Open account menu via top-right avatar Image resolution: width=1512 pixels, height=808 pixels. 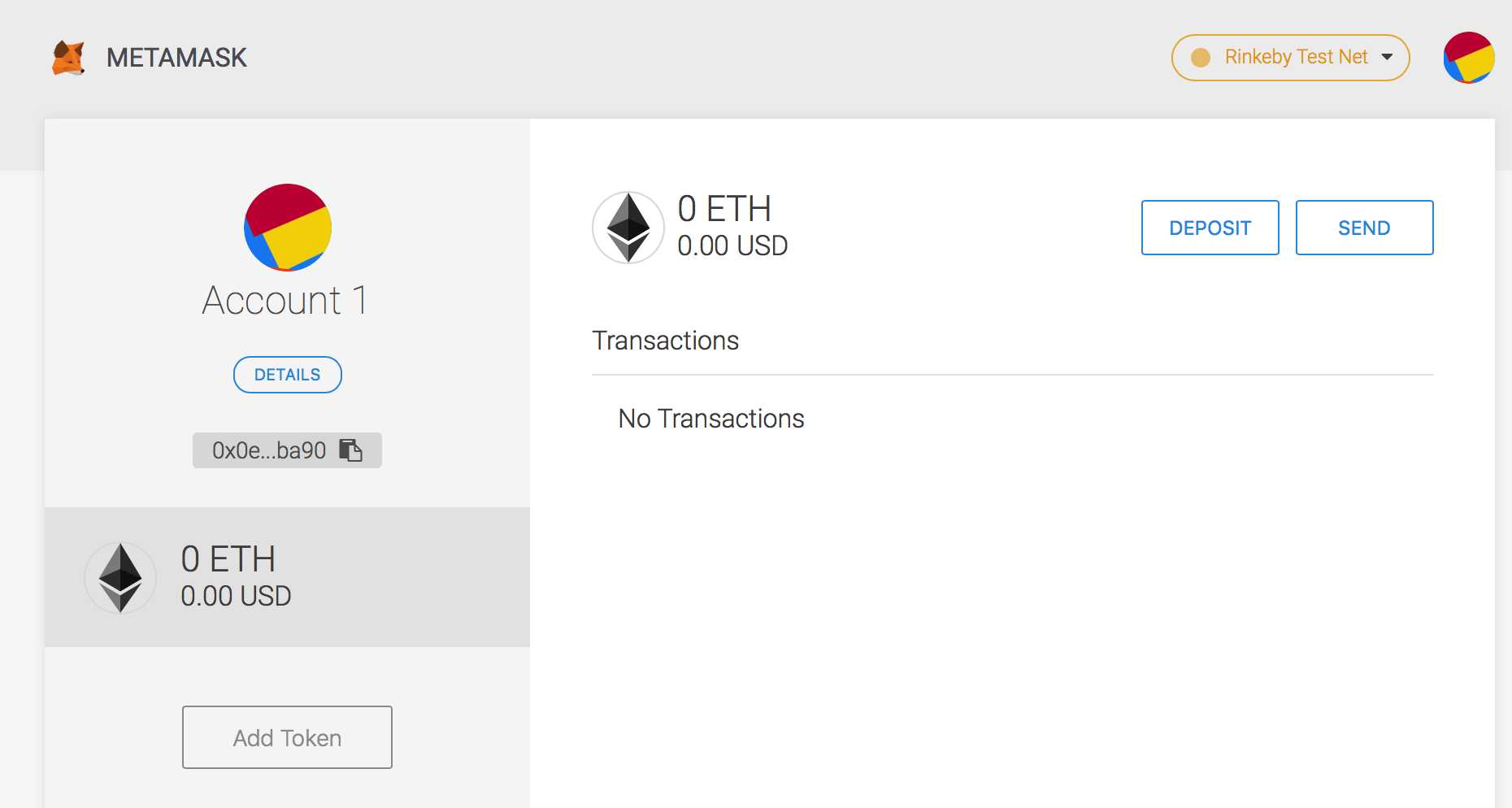(x=1468, y=58)
